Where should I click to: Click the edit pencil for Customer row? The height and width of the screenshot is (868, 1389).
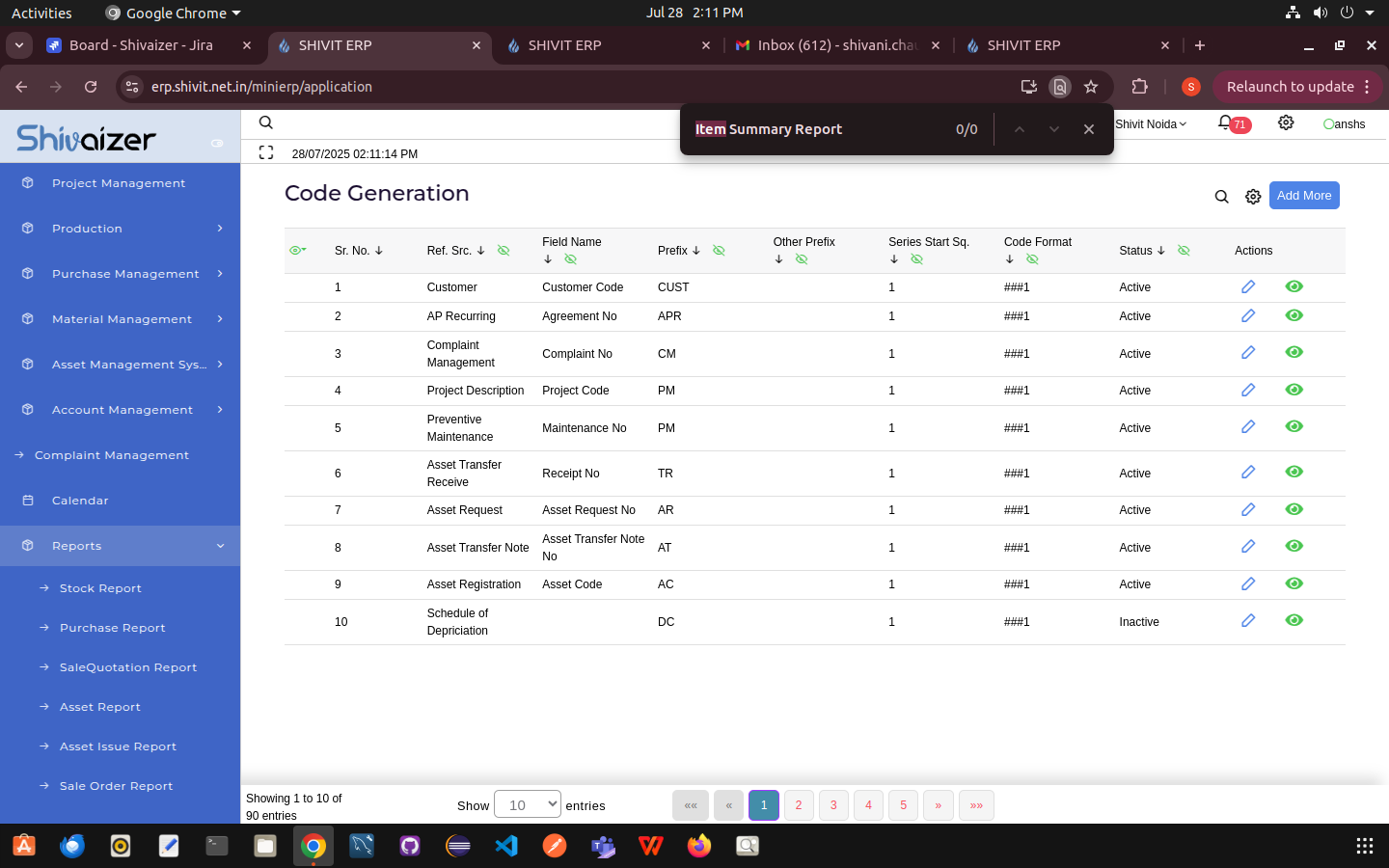click(x=1247, y=286)
